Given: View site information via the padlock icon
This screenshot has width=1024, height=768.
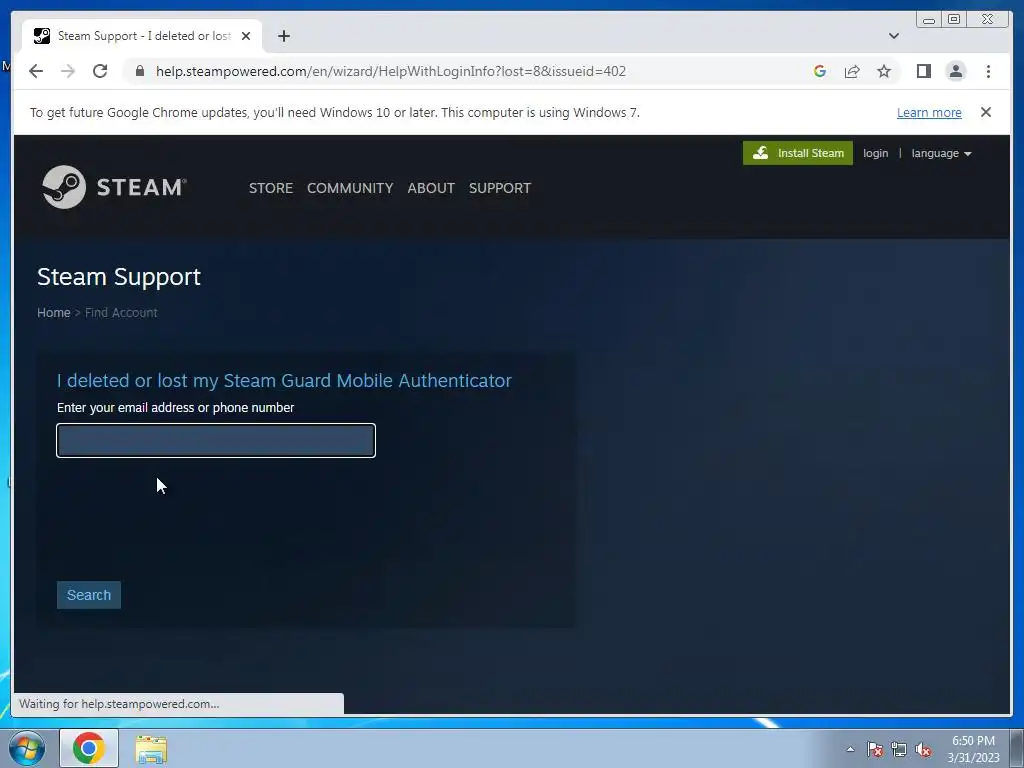Looking at the screenshot, I should click(139, 71).
